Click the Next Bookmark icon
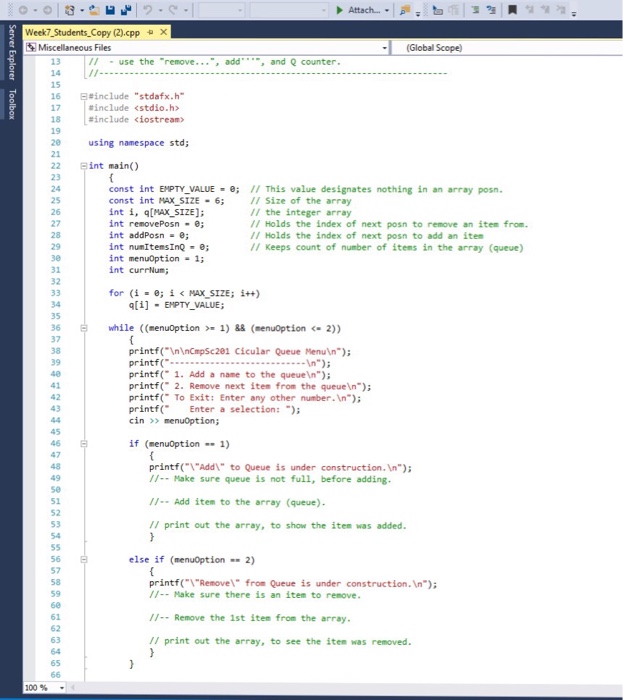The image size is (623, 700). pyautogui.click(x=545, y=10)
